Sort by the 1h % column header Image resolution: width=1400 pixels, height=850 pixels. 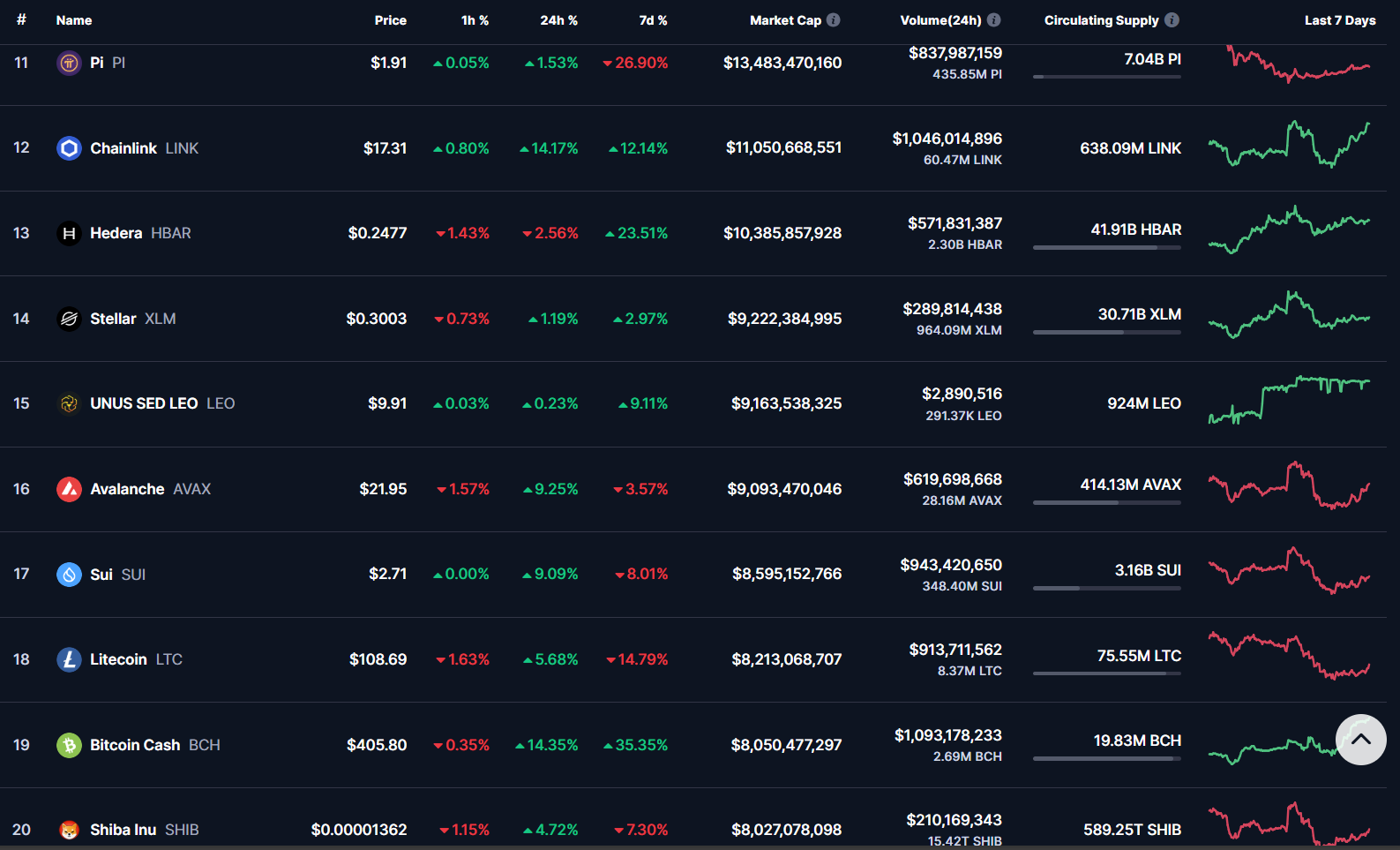(x=475, y=20)
